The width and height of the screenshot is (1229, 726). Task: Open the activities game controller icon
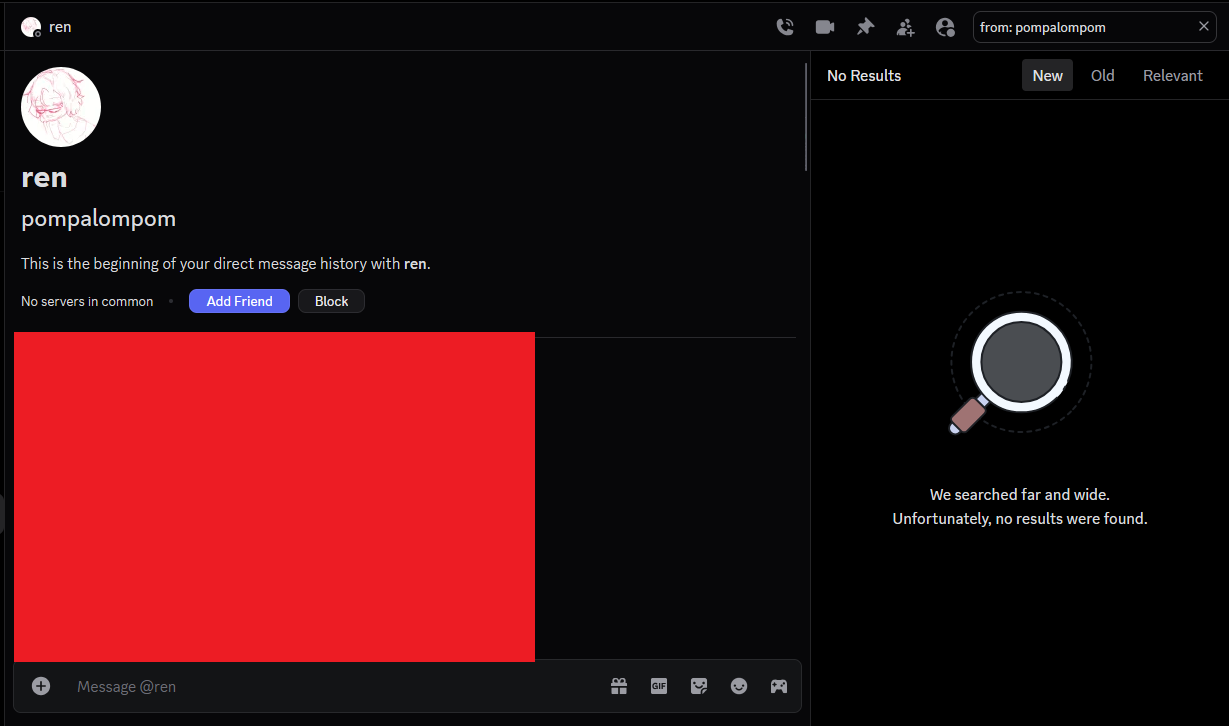click(x=779, y=686)
